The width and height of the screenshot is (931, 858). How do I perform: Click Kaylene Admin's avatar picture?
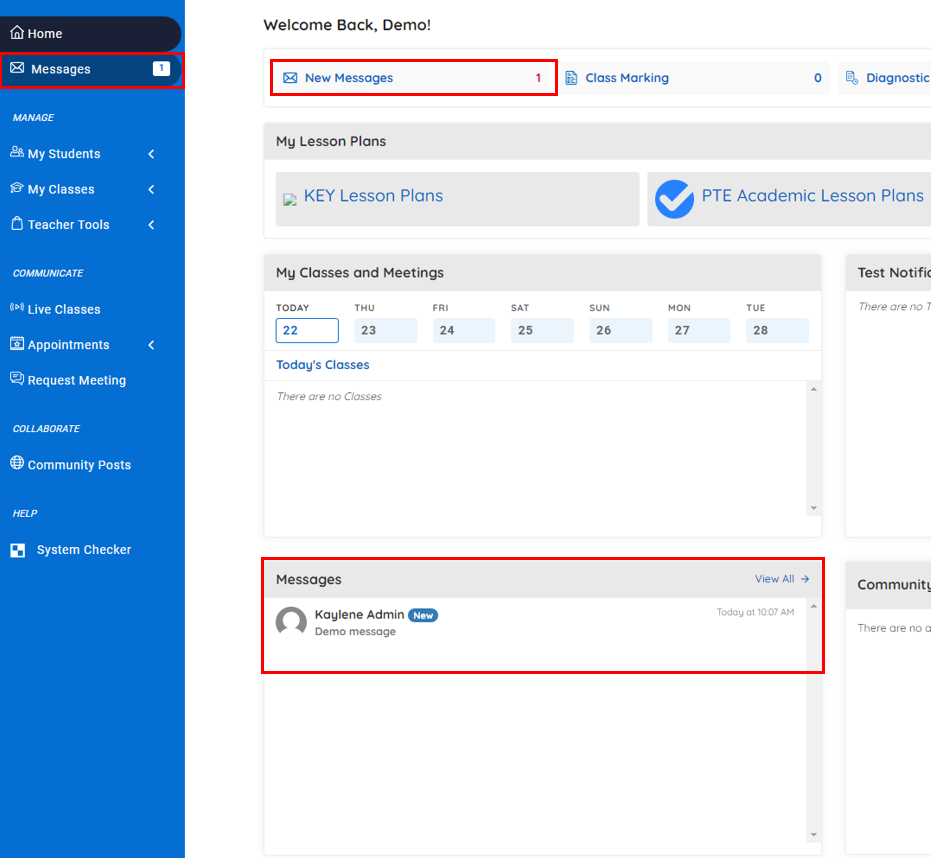click(x=291, y=622)
